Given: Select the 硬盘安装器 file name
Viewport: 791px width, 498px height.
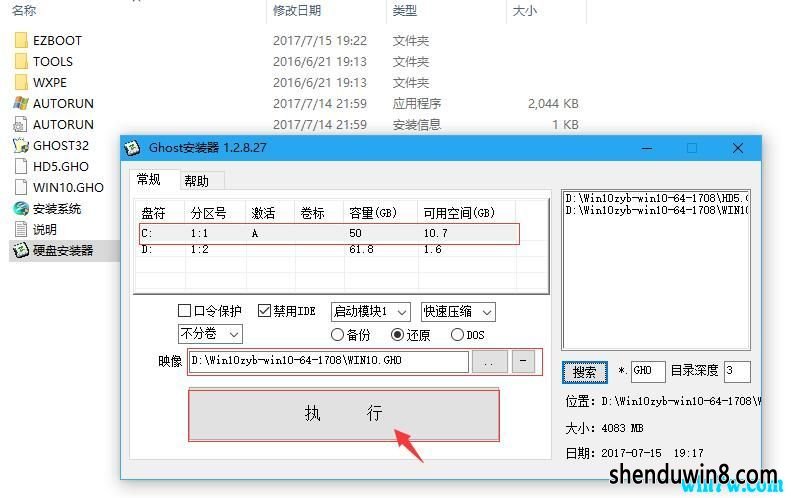Looking at the screenshot, I should tap(63, 251).
